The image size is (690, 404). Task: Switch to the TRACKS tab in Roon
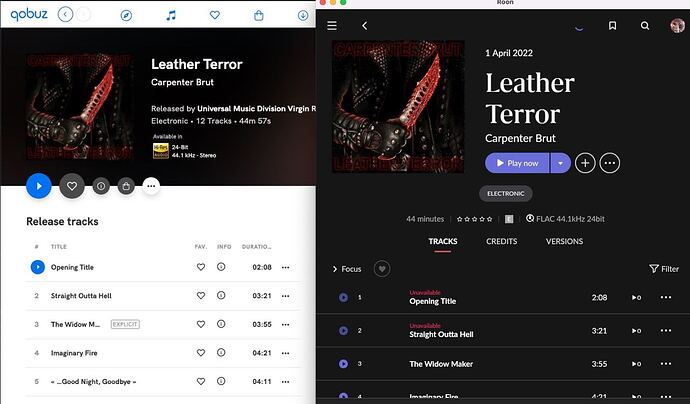pyautogui.click(x=443, y=242)
